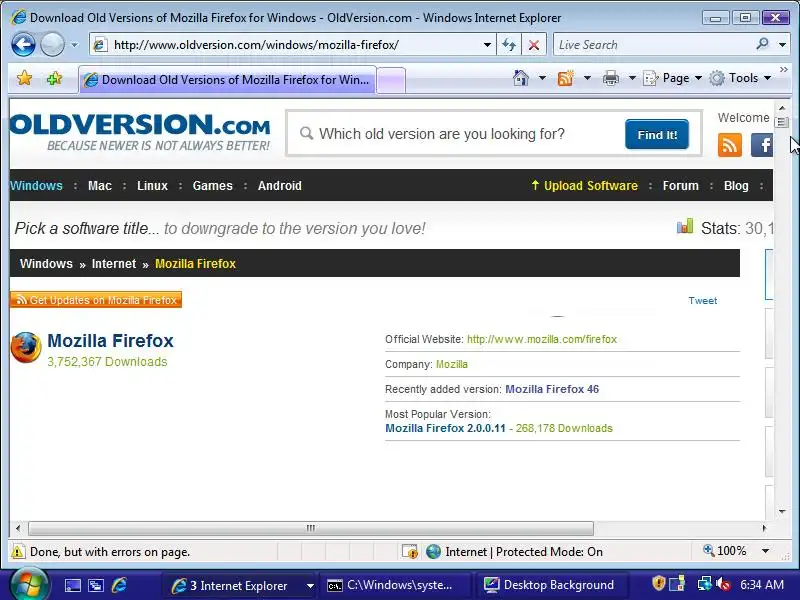This screenshot has width=800, height=600.
Task: Click the Show Desktop quick launch icon
Action: click(72, 586)
